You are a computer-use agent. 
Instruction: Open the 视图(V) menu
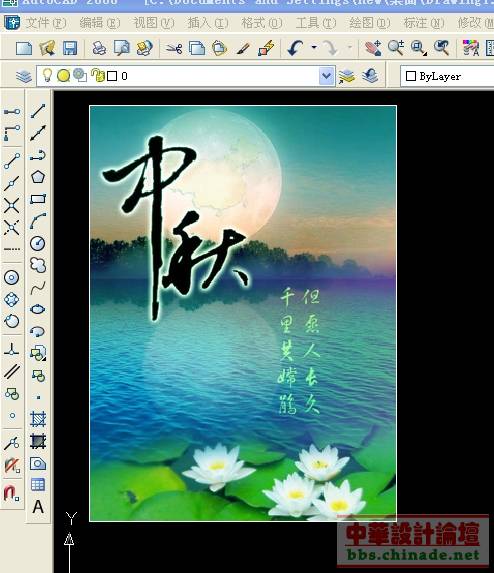[153, 23]
